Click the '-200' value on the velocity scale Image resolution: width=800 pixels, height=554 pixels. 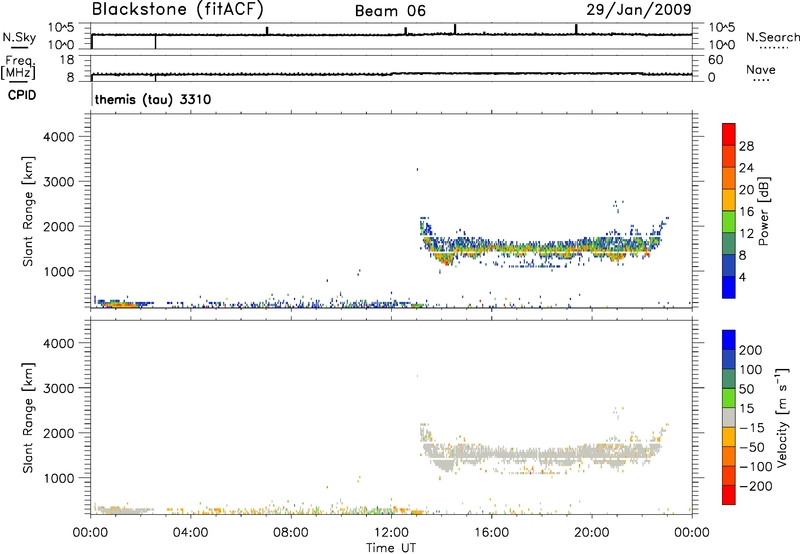coord(755,486)
